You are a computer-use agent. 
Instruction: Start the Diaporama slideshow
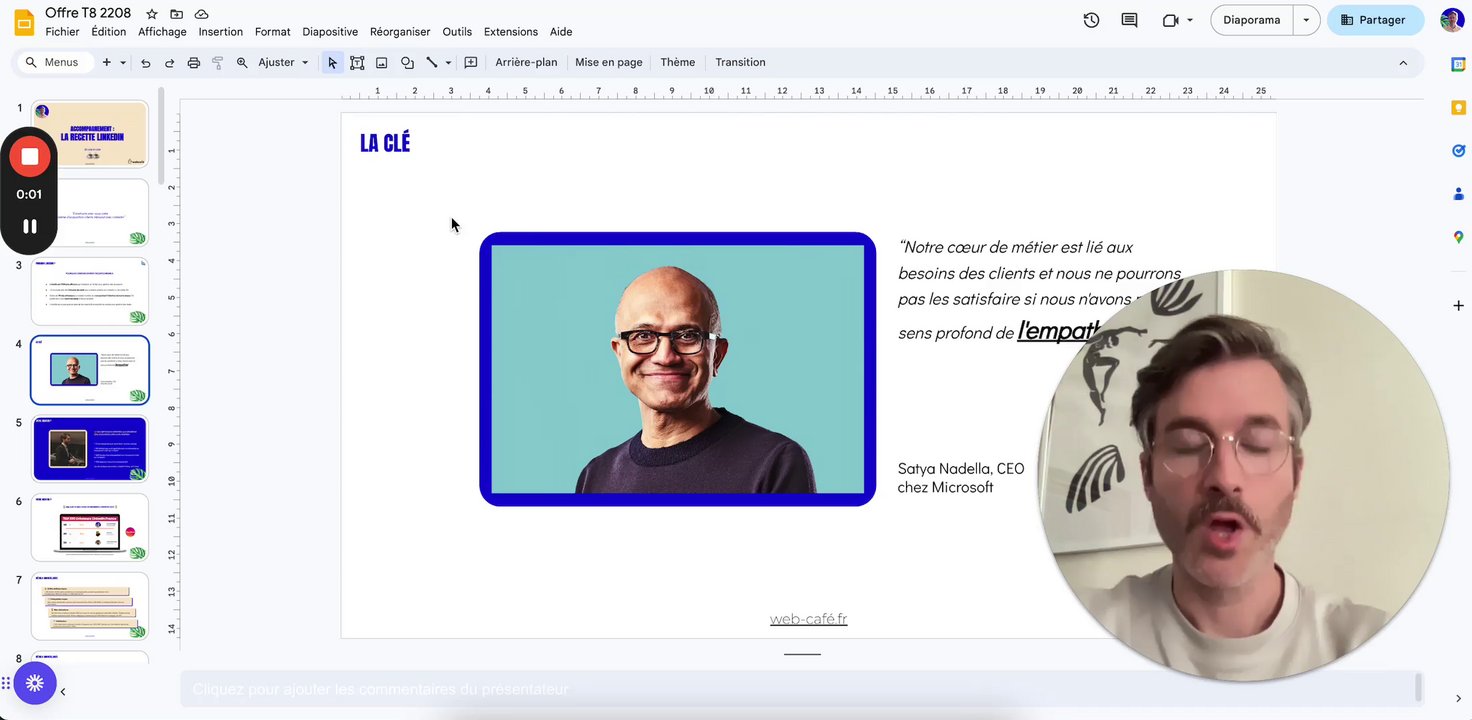pos(1251,20)
